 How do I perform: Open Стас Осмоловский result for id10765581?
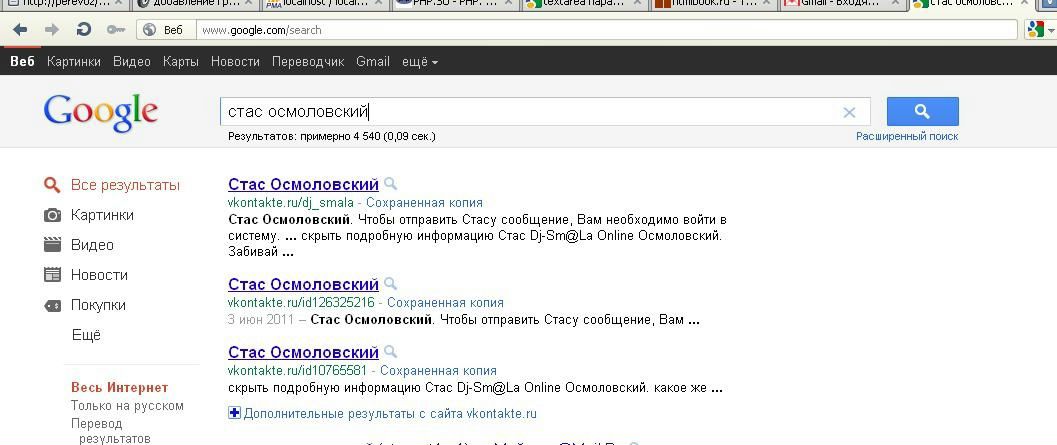(303, 352)
